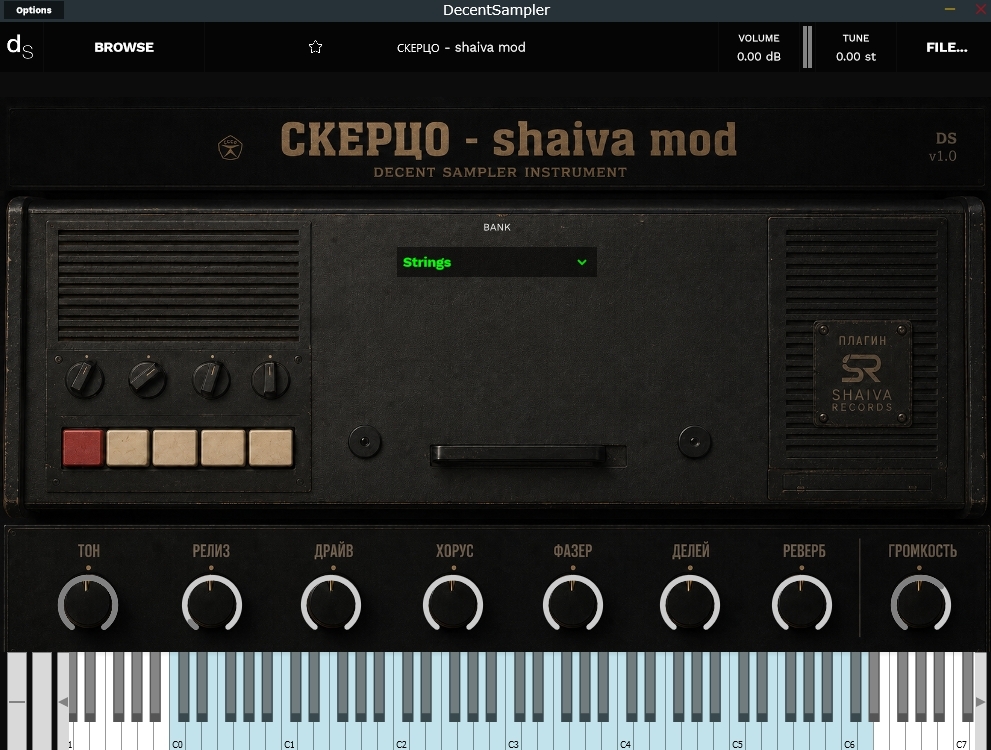Click the VOLUME 0.00 dB value
Viewport: 991px width, 750px height.
tap(758, 56)
